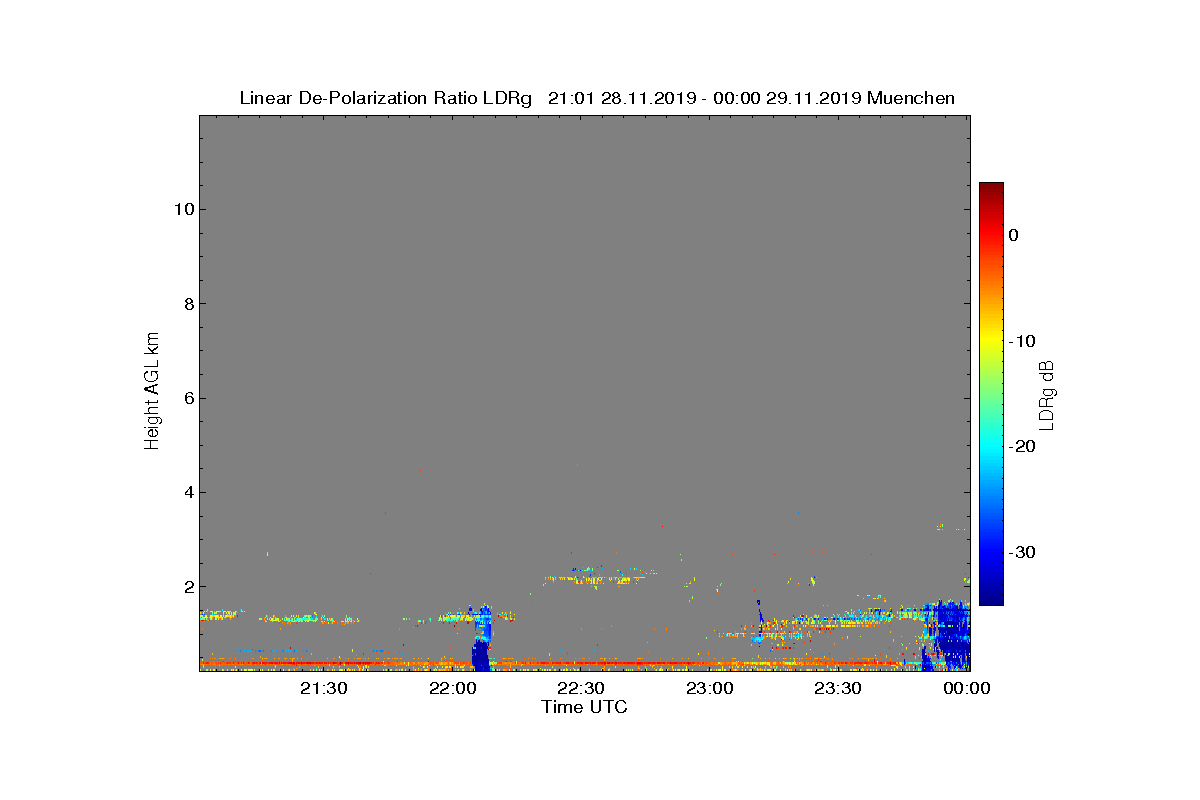This screenshot has height=800, width=1200.
Task: Click the colorbar value '-10'
Action: coord(1021,341)
